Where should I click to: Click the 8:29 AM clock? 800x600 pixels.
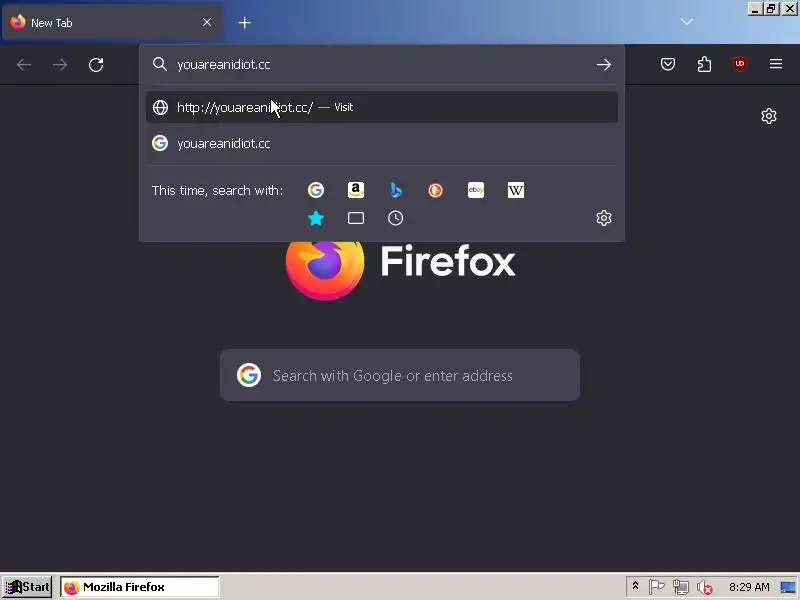[749, 587]
